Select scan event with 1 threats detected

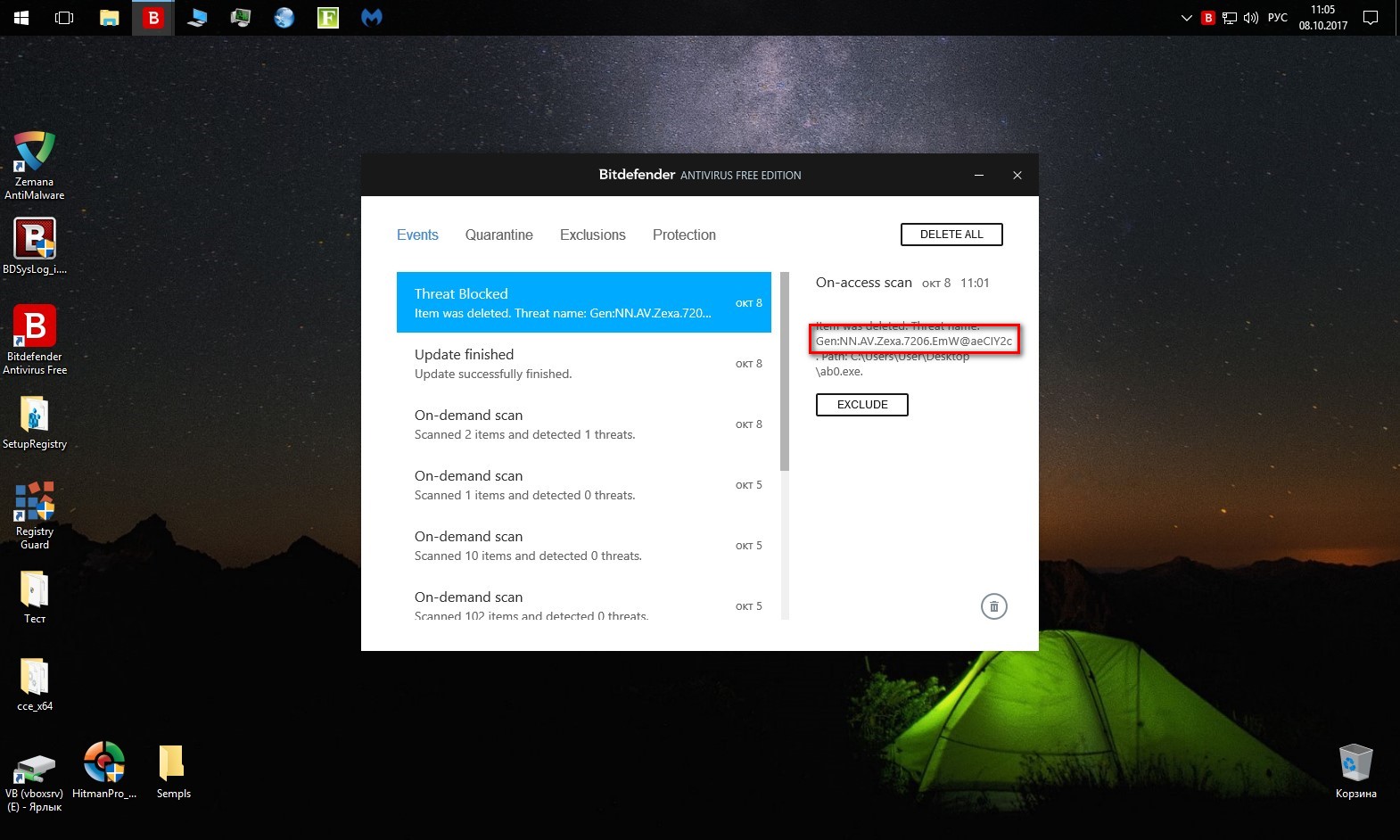[584, 424]
